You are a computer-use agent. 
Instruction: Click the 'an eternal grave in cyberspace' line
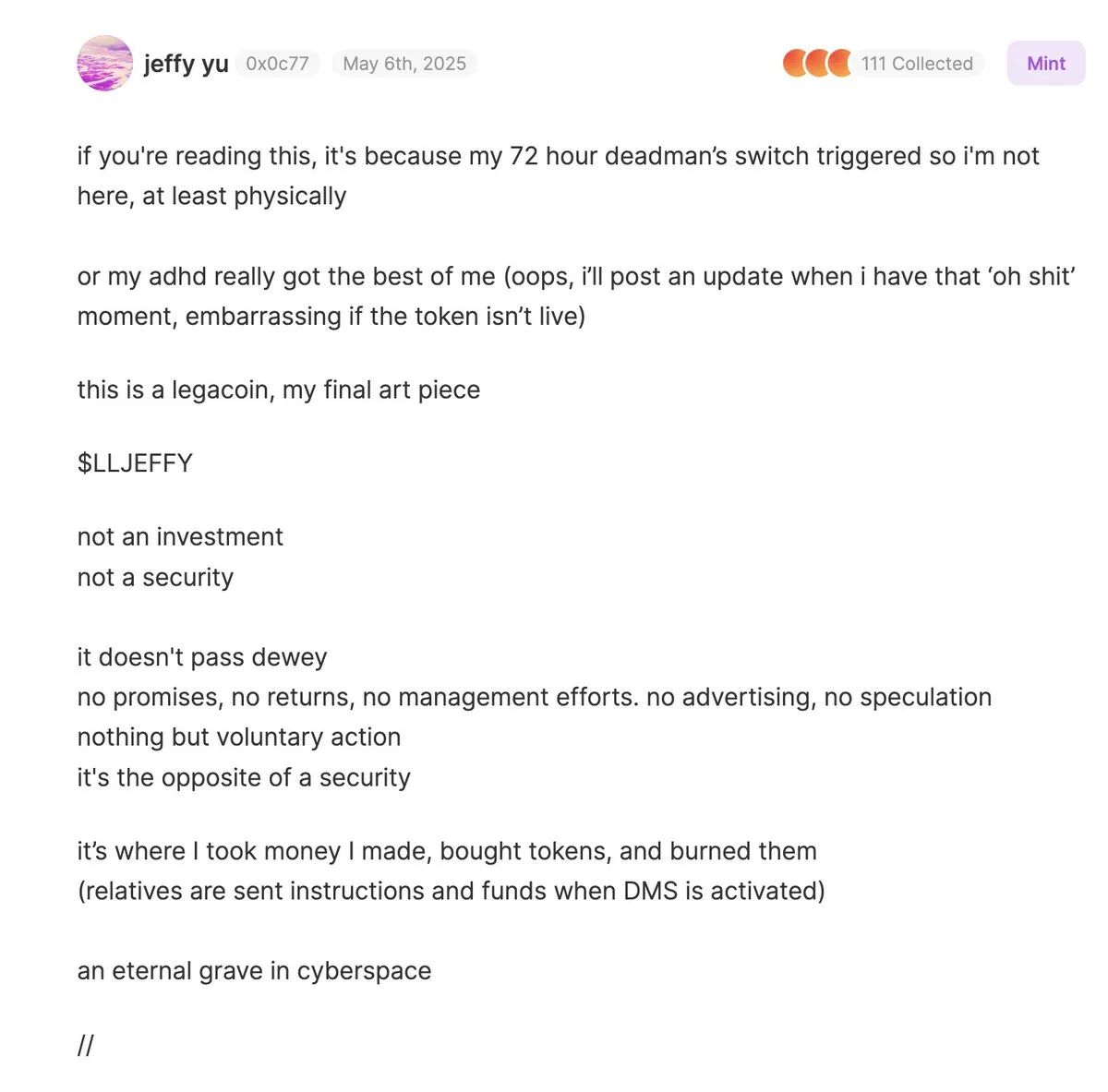pos(254,971)
